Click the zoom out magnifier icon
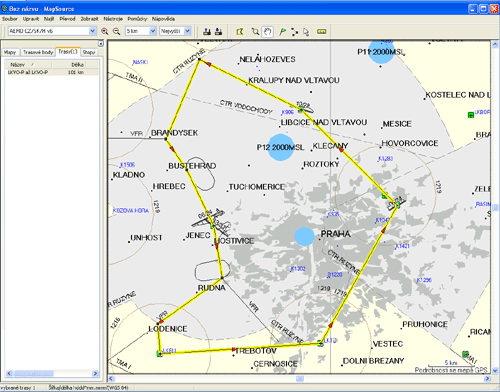The height and width of the screenshot is (392, 500). point(116,31)
